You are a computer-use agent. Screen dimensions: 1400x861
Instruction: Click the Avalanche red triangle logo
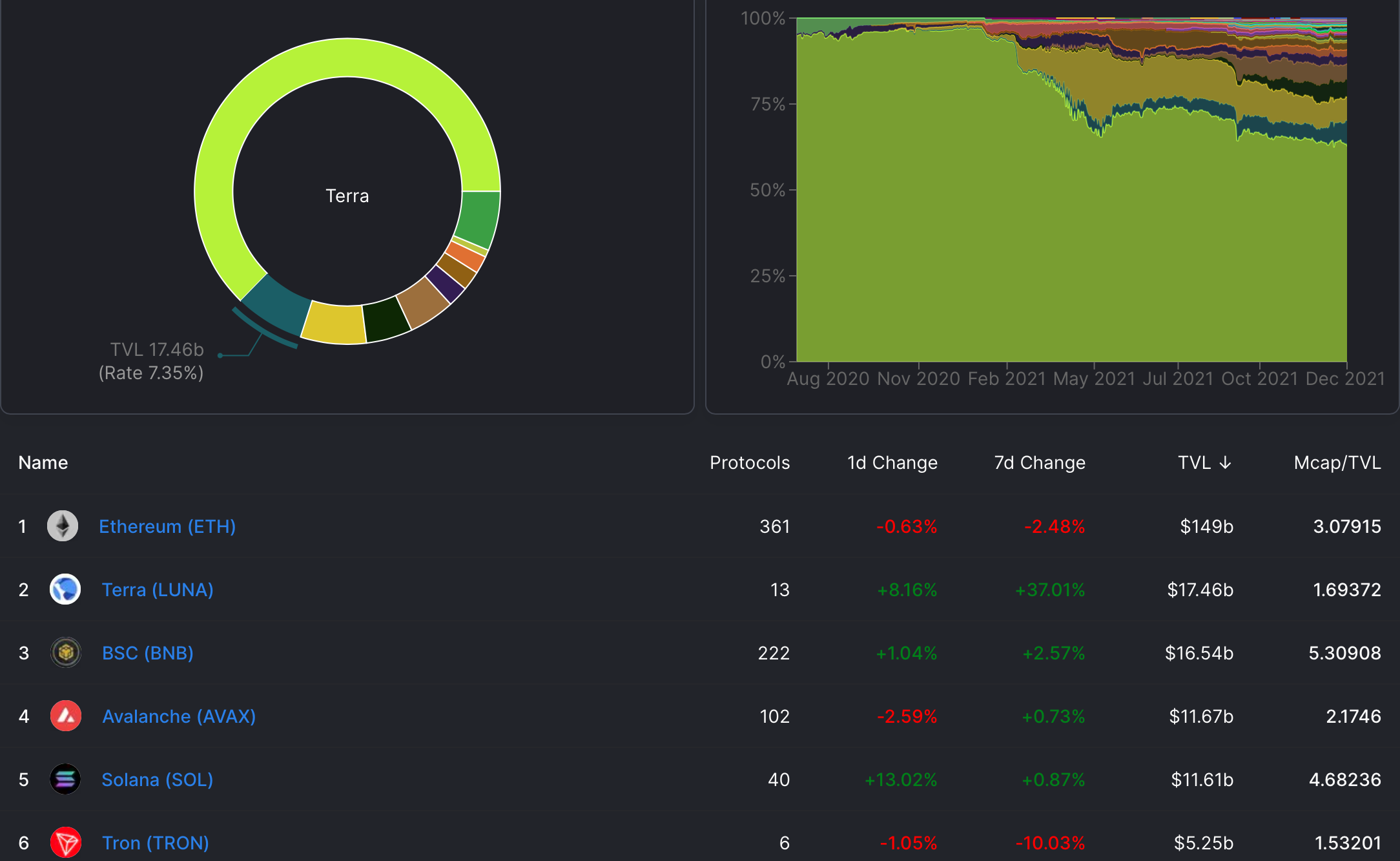pyautogui.click(x=65, y=716)
